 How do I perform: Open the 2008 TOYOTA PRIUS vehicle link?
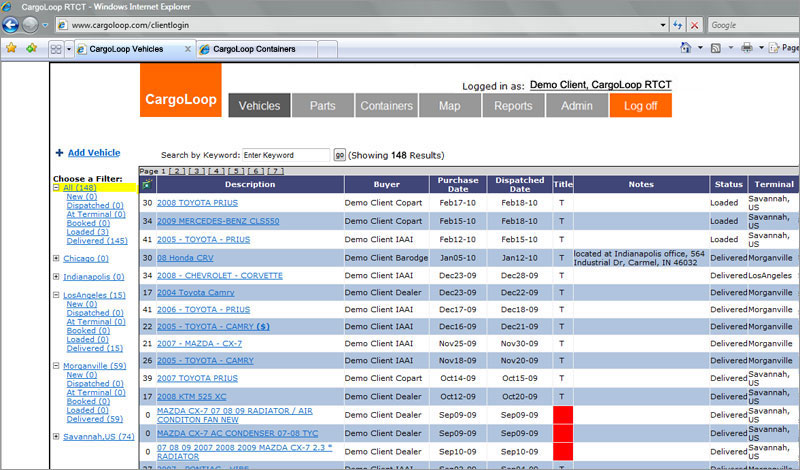point(197,203)
